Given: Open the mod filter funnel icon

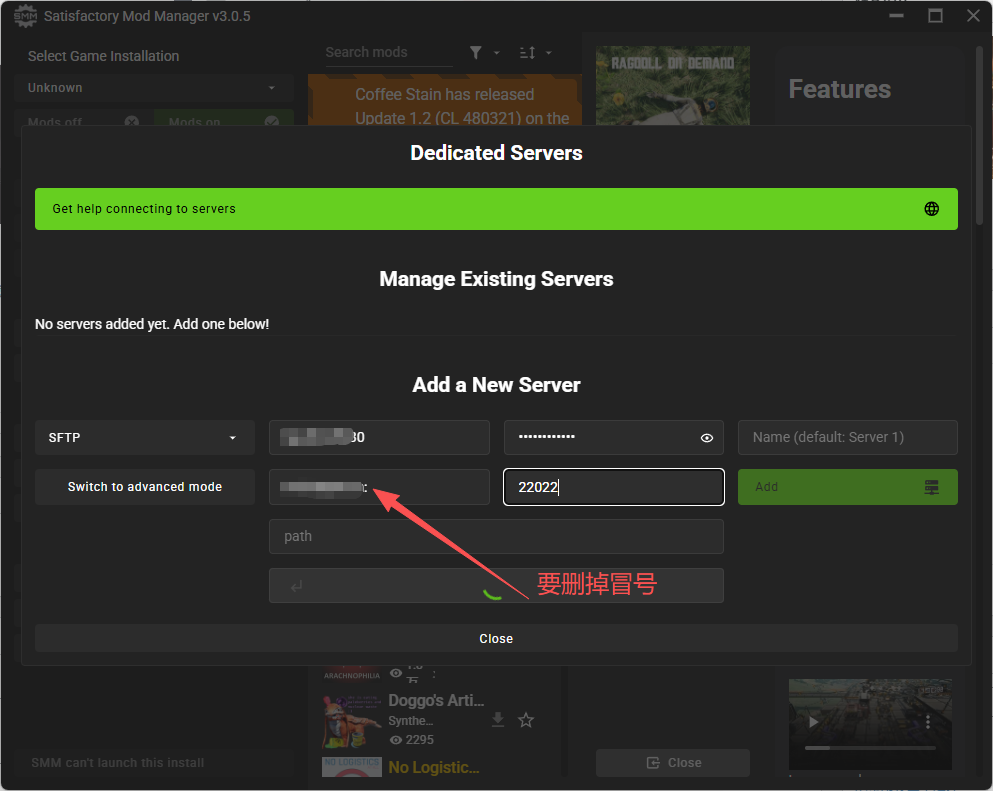Looking at the screenshot, I should [x=476, y=53].
